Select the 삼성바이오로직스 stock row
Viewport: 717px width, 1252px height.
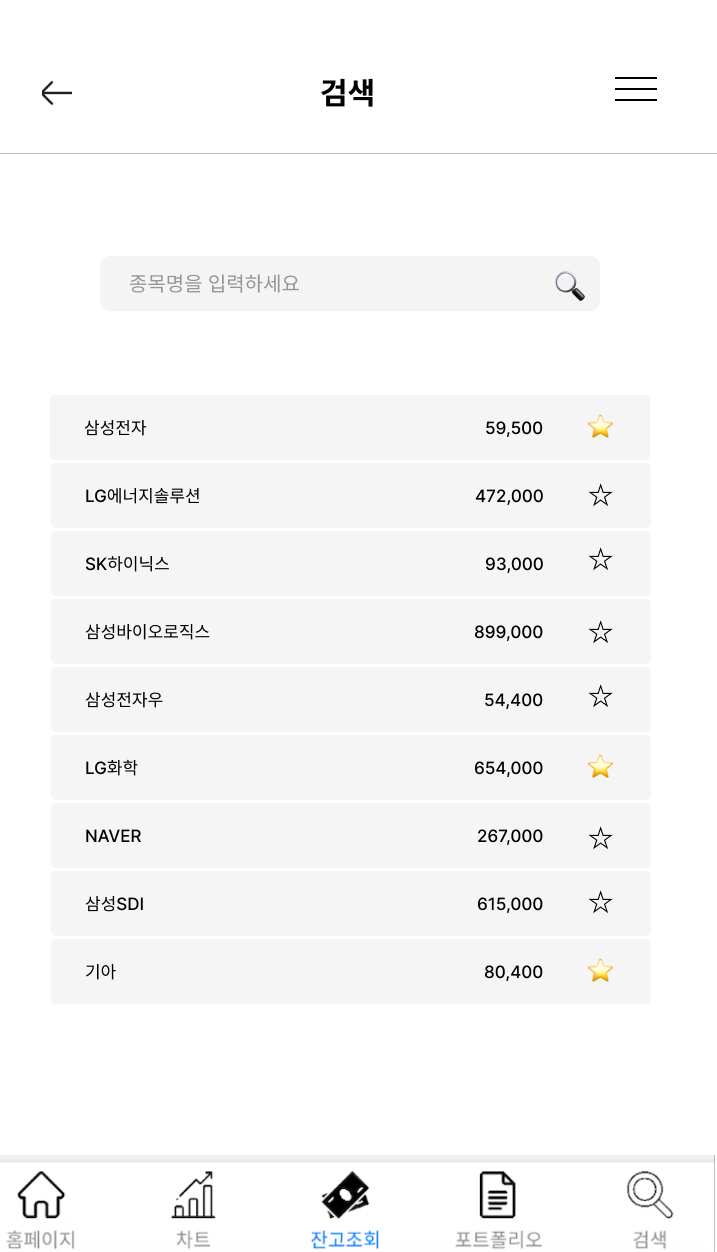click(x=300, y=631)
